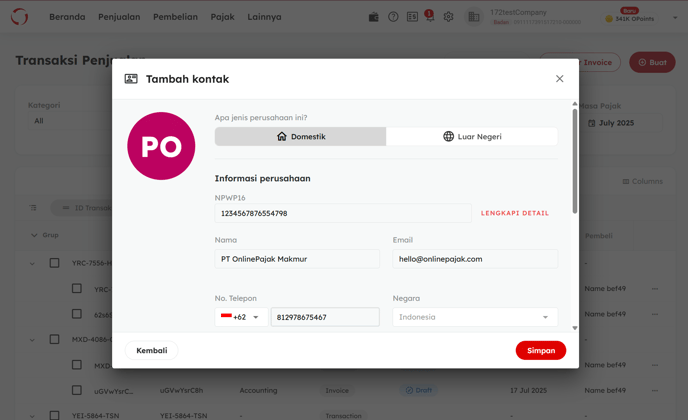Open the account dropdown arrow in the header
Viewport: 688px width, 420px height.
tap(675, 18)
